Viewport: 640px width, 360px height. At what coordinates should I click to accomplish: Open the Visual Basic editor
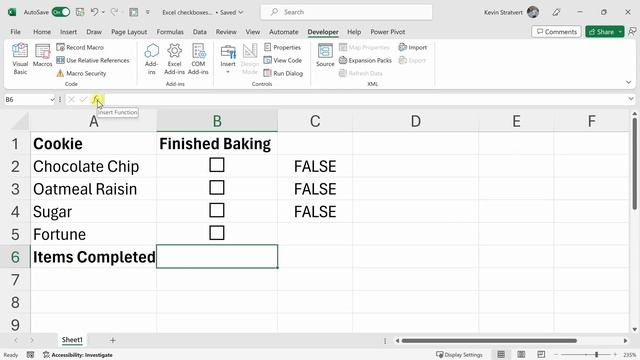(20, 60)
